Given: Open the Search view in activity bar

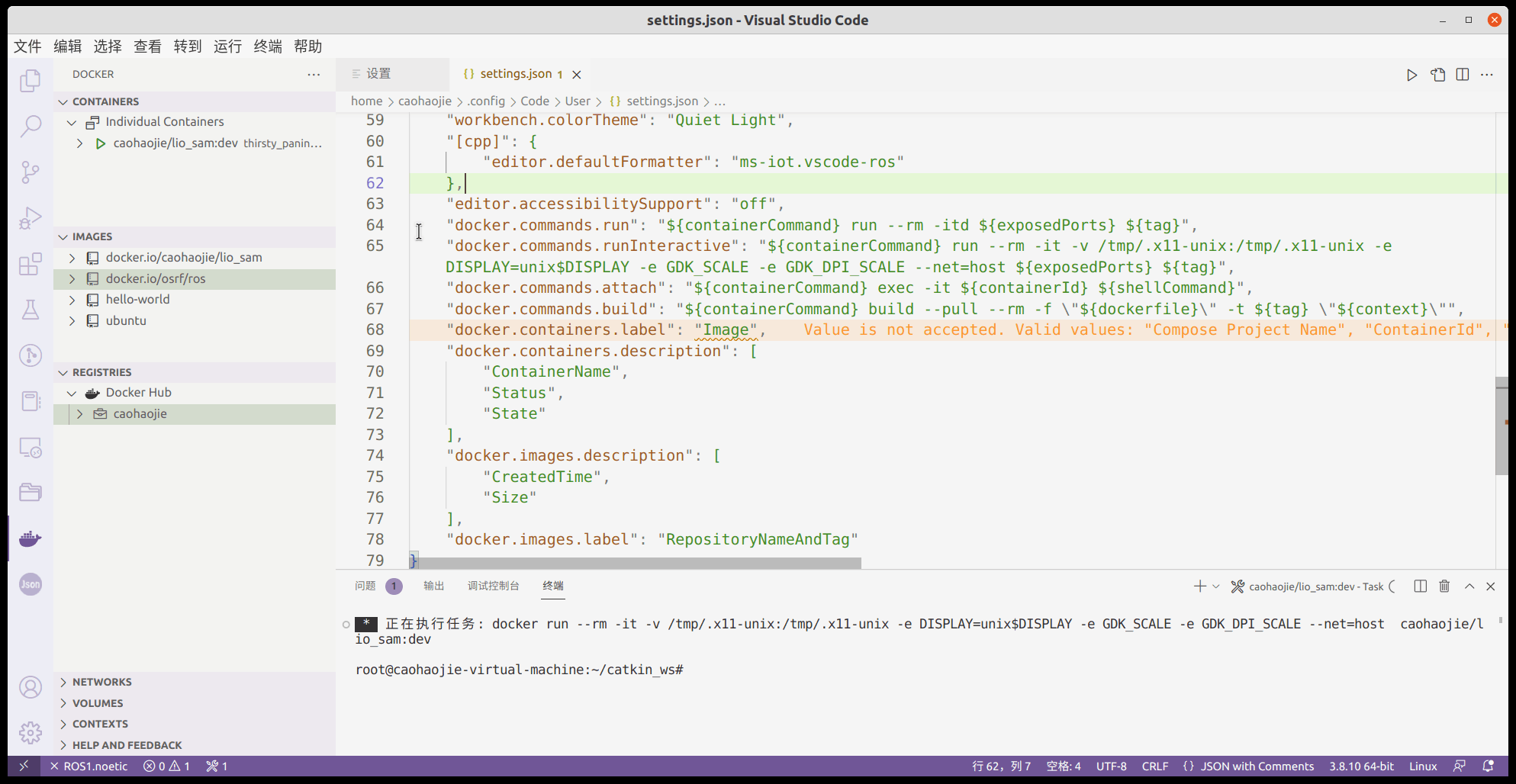Looking at the screenshot, I should tap(30, 126).
